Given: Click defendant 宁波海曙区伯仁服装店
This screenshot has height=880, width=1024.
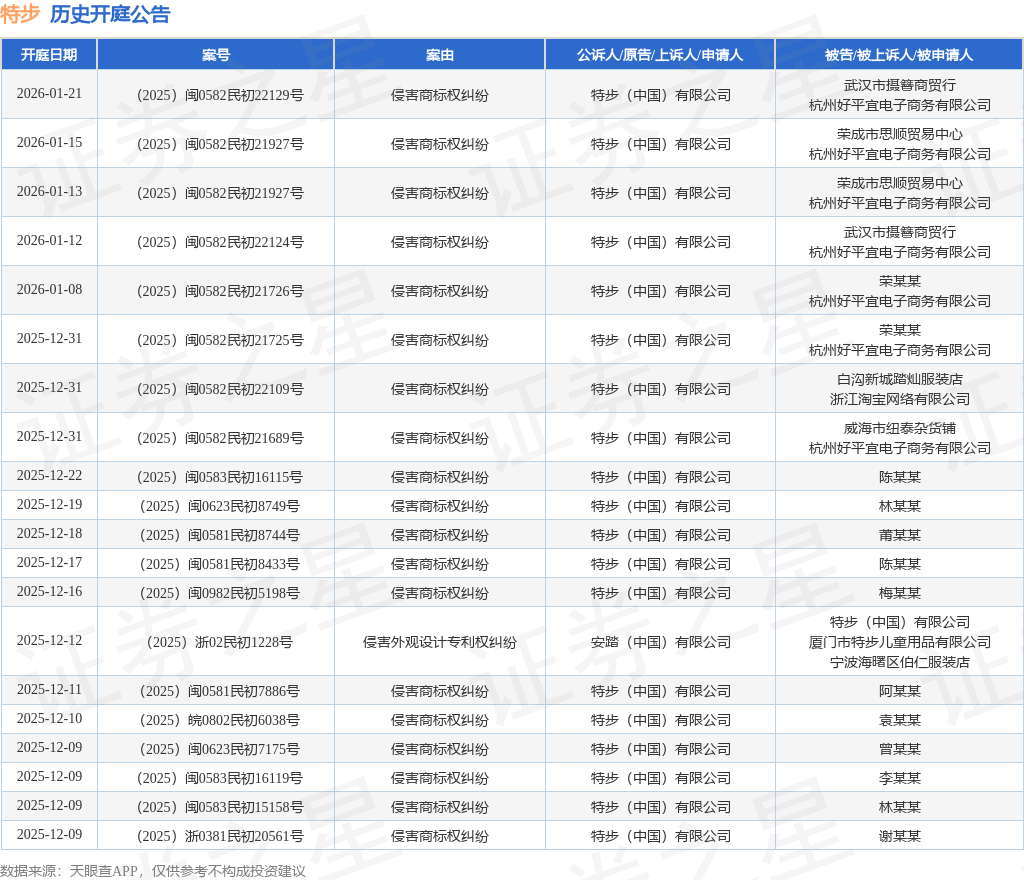Looking at the screenshot, I should pos(899,662).
